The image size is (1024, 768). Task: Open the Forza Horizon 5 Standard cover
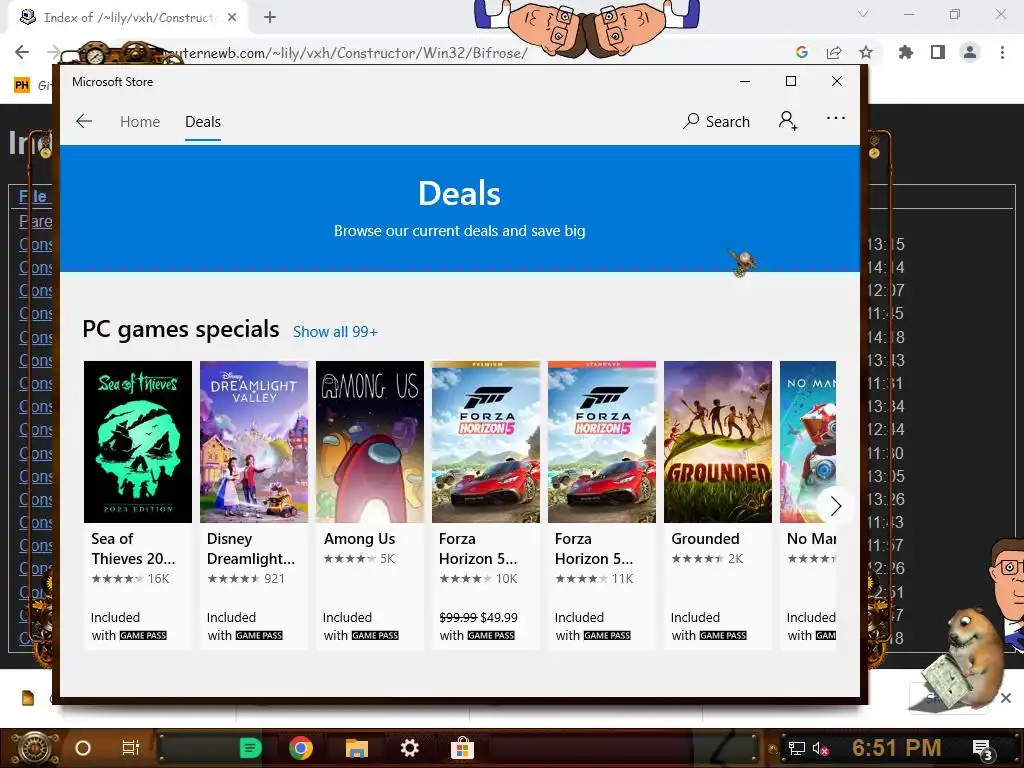(601, 441)
